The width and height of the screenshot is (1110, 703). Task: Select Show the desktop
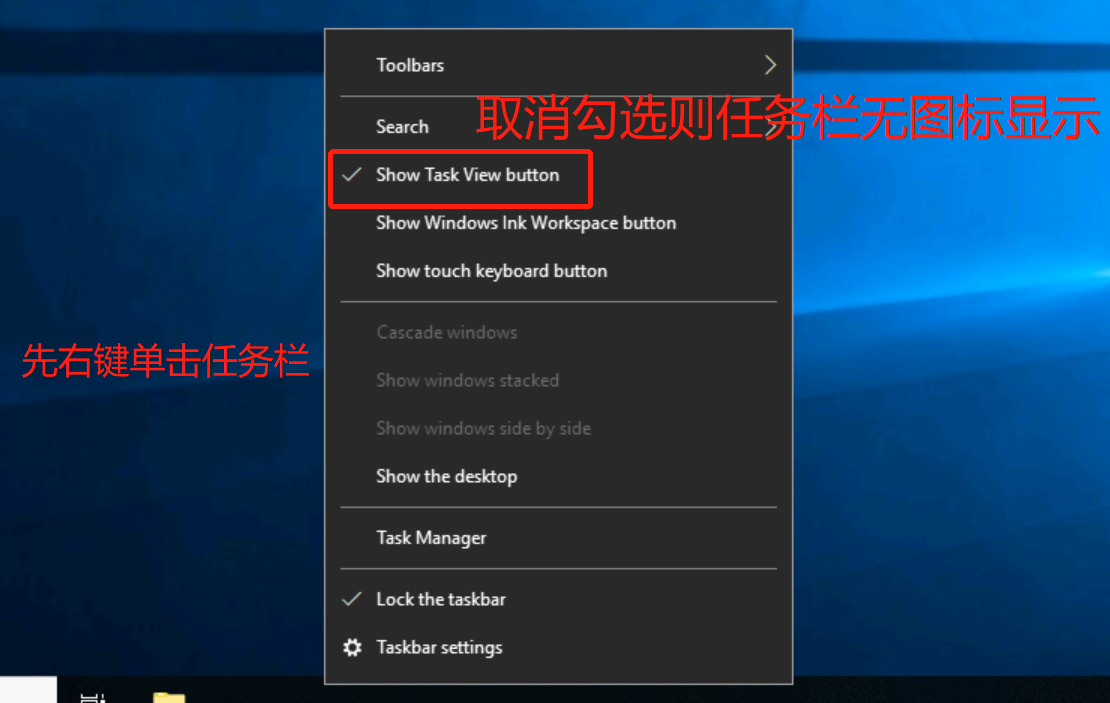coord(446,477)
